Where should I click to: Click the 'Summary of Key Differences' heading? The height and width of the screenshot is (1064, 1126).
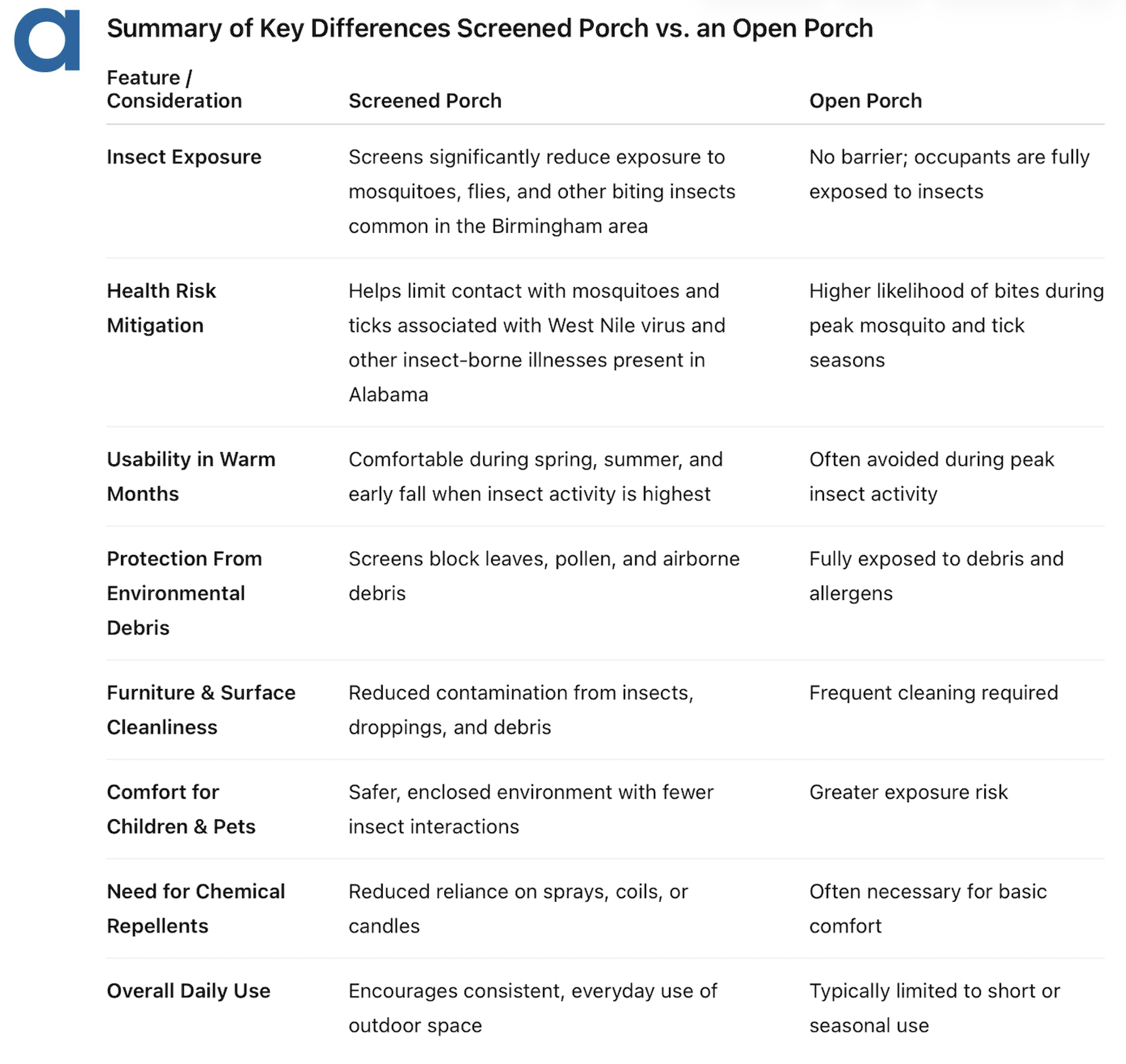(490, 29)
